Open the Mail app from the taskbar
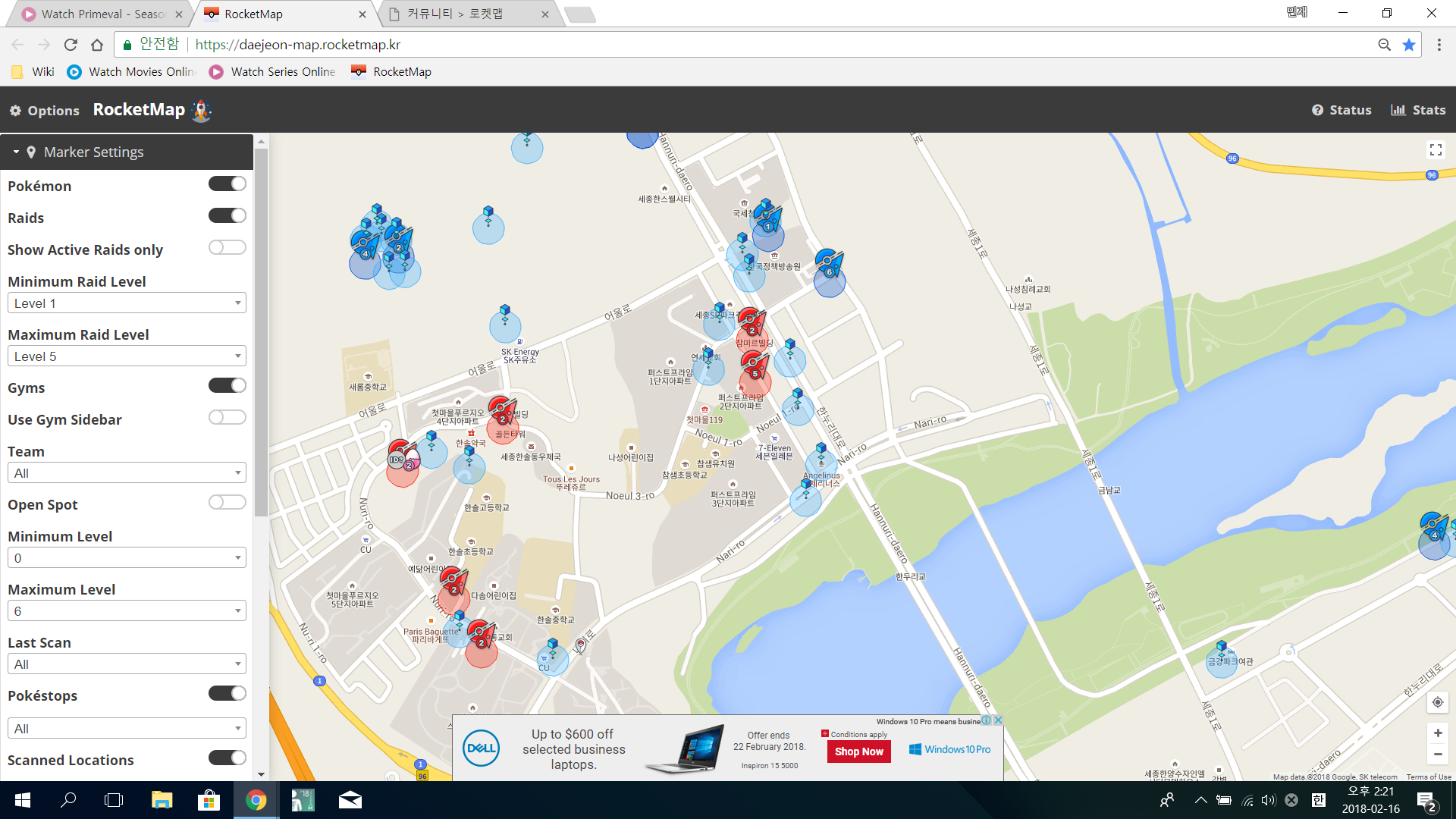 pyautogui.click(x=350, y=800)
